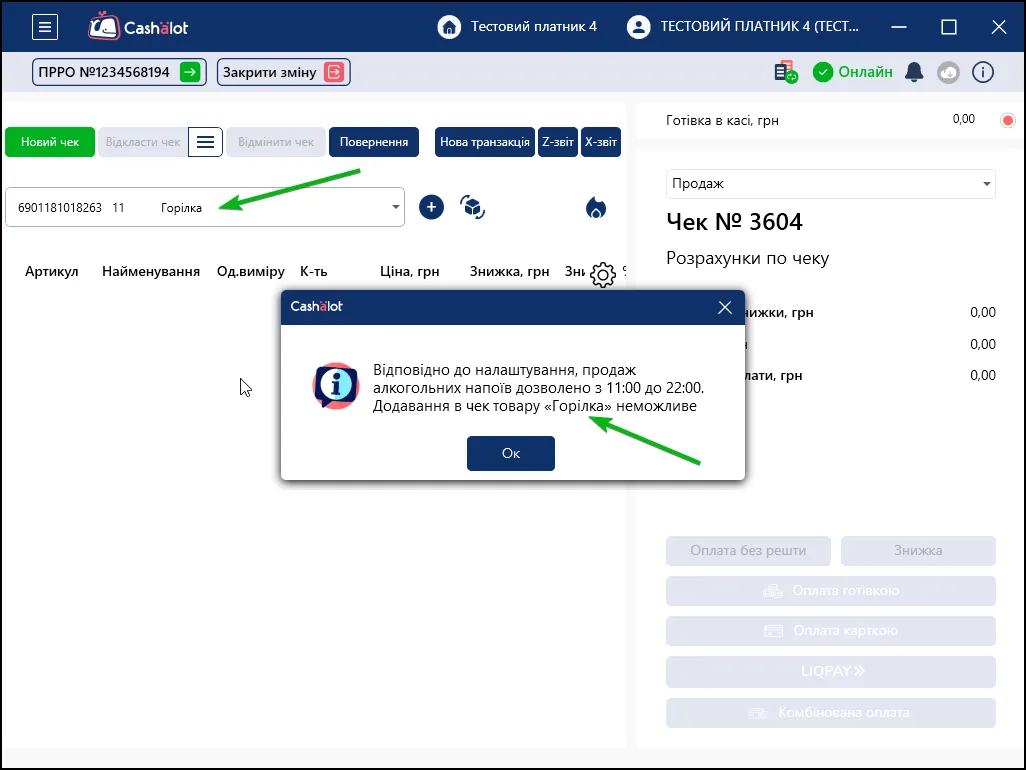1026x770 pixels.
Task: Open Повернення
Action: point(374,142)
